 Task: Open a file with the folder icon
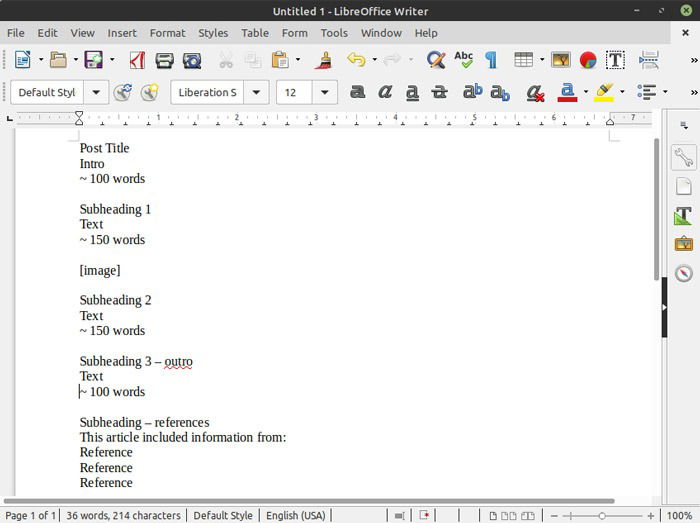pyautogui.click(x=58, y=60)
